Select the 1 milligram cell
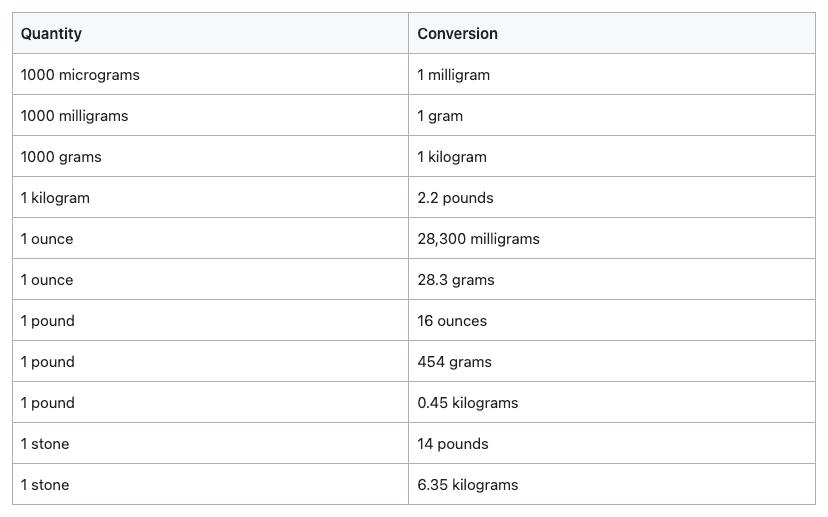This screenshot has width=828, height=517. pyautogui.click(x=611, y=74)
